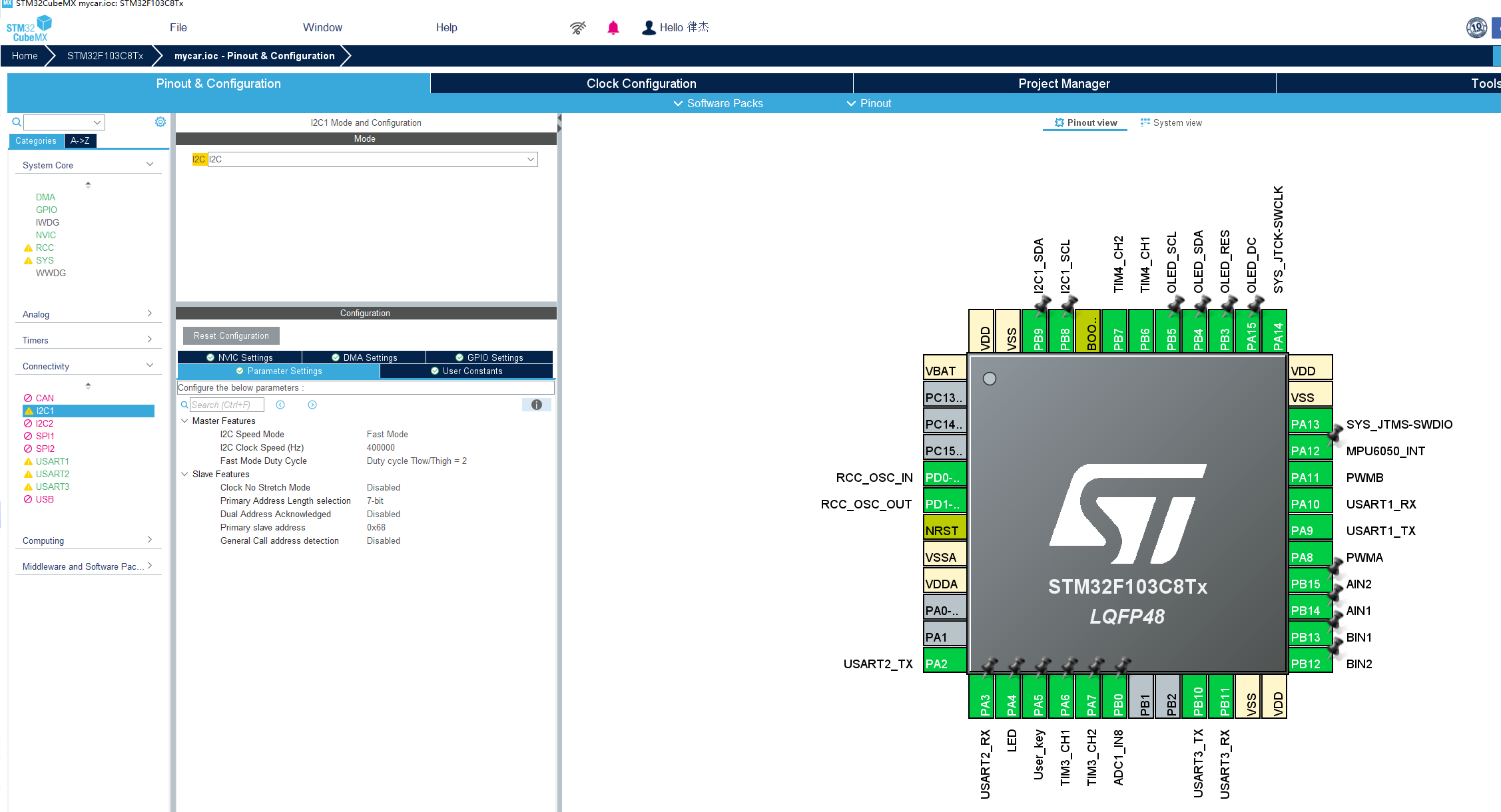
Task: Open the Software Packs dropdown
Action: pyautogui.click(x=718, y=103)
